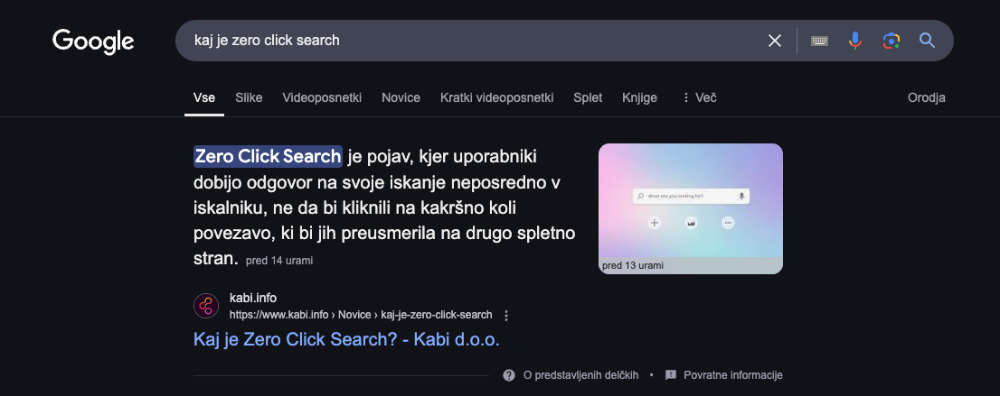Go to the Novice tab

pyautogui.click(x=401, y=98)
